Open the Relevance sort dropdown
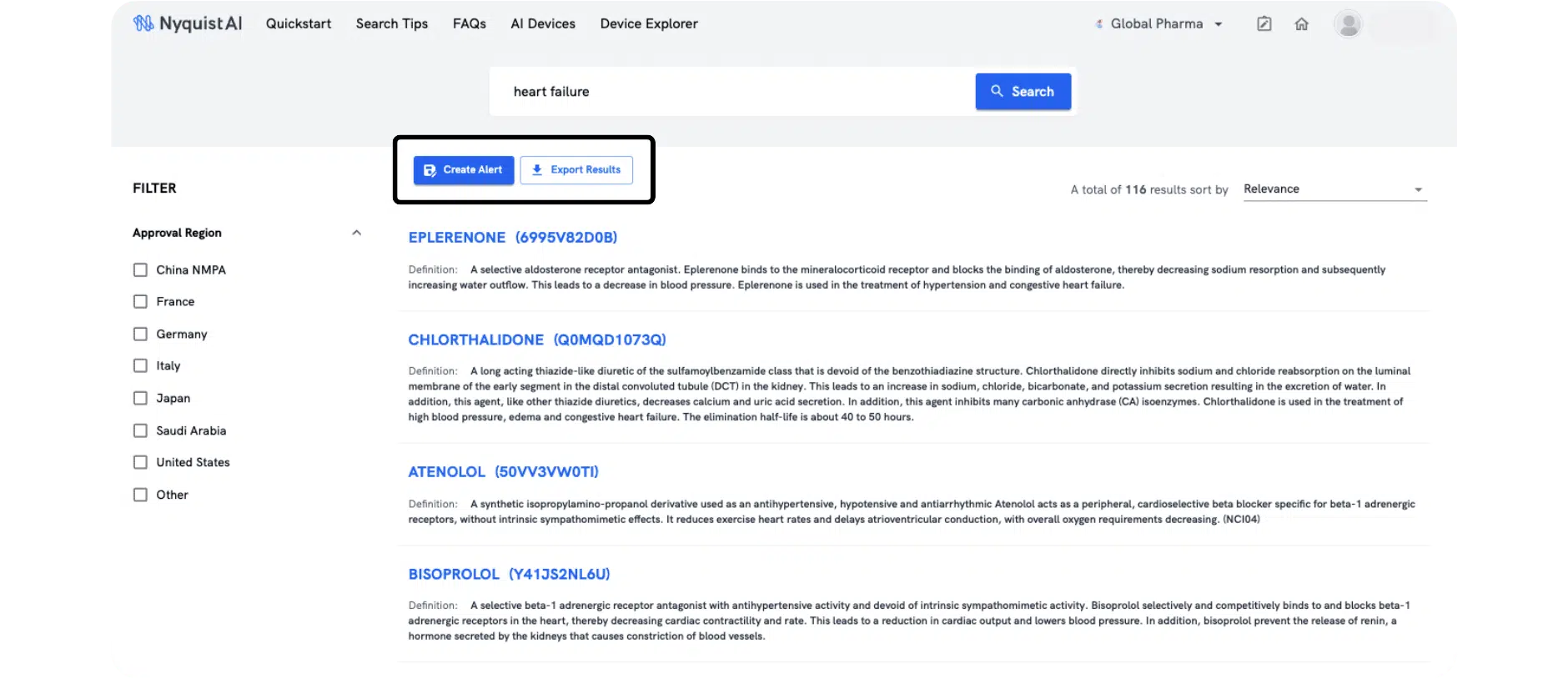Screen dimensions: 1568x679 point(1334,189)
